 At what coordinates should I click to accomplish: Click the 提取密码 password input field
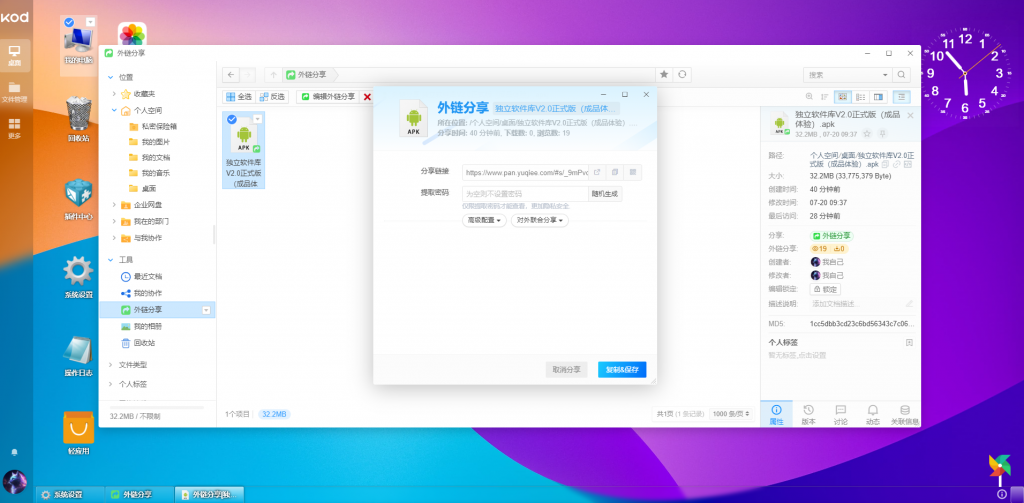[525, 193]
